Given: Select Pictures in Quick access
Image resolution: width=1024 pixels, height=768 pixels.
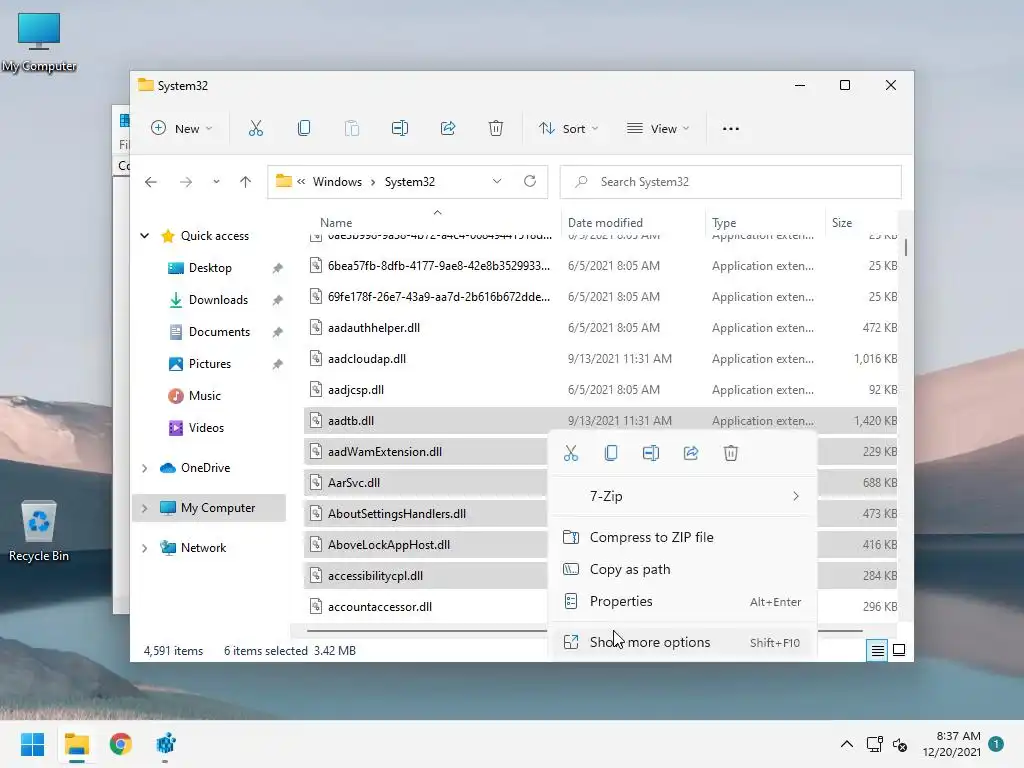Looking at the screenshot, I should [x=210, y=364].
